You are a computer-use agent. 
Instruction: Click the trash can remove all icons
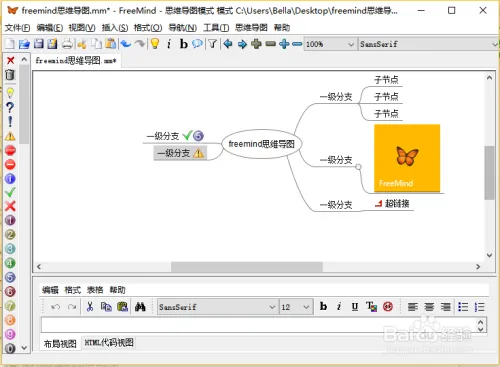10,75
